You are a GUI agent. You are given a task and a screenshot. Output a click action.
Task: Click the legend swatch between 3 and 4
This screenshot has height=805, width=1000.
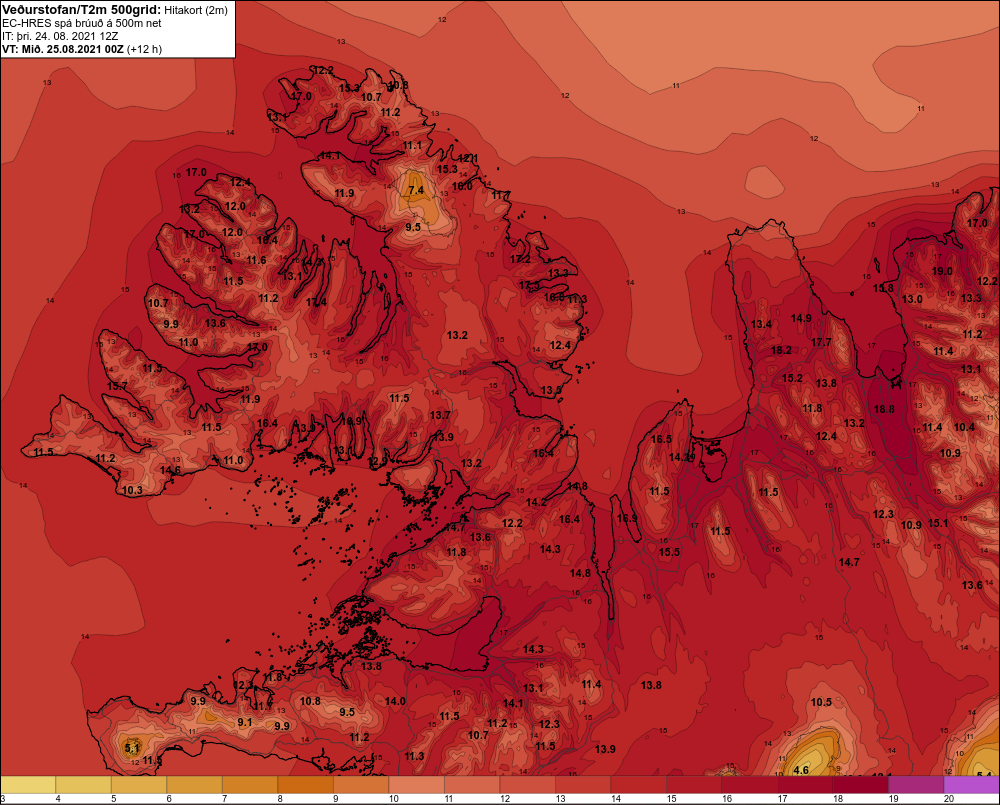28,785
